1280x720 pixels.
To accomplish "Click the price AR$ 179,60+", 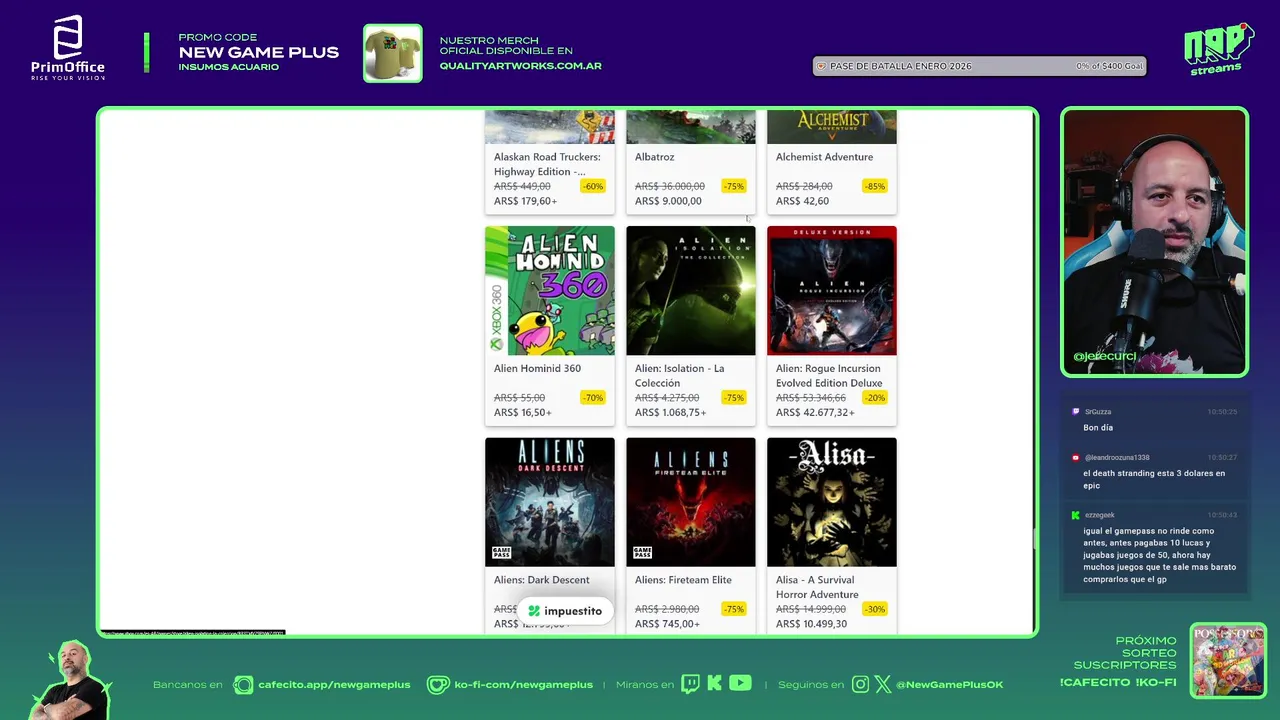I will (x=525, y=201).
